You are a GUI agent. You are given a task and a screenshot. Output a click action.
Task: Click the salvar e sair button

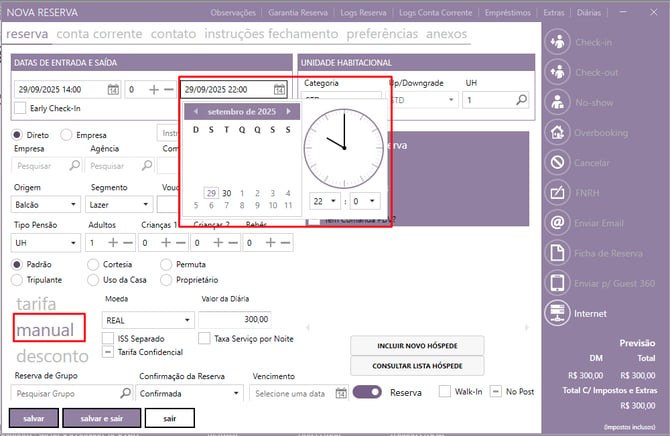[x=102, y=418]
